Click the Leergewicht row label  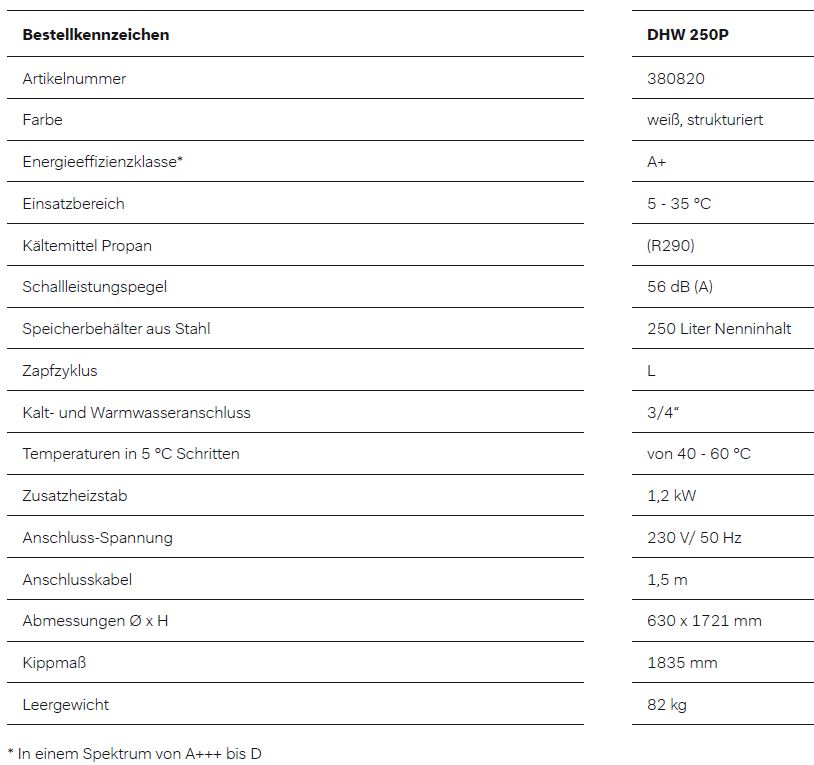coord(65,705)
